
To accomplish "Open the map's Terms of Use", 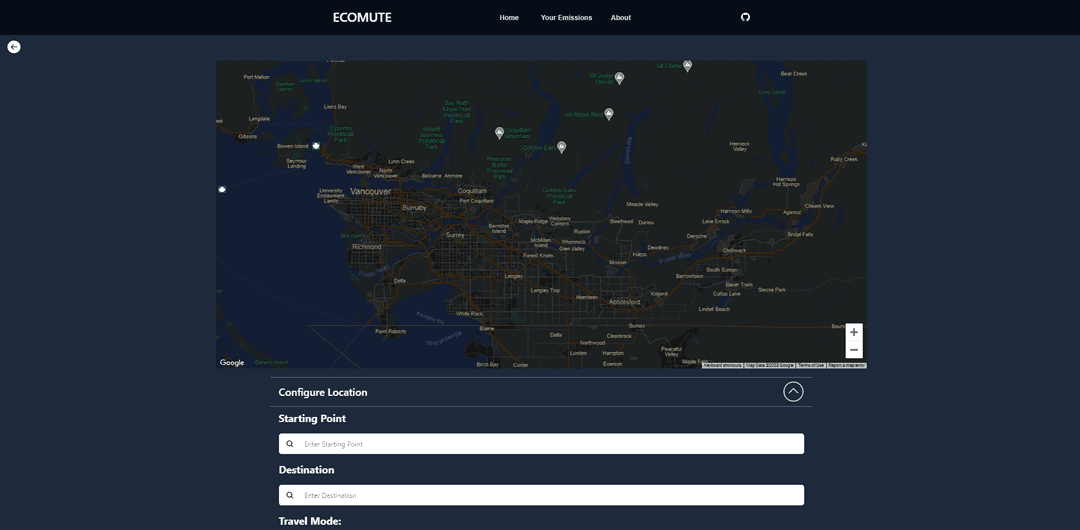I will (x=811, y=365).
